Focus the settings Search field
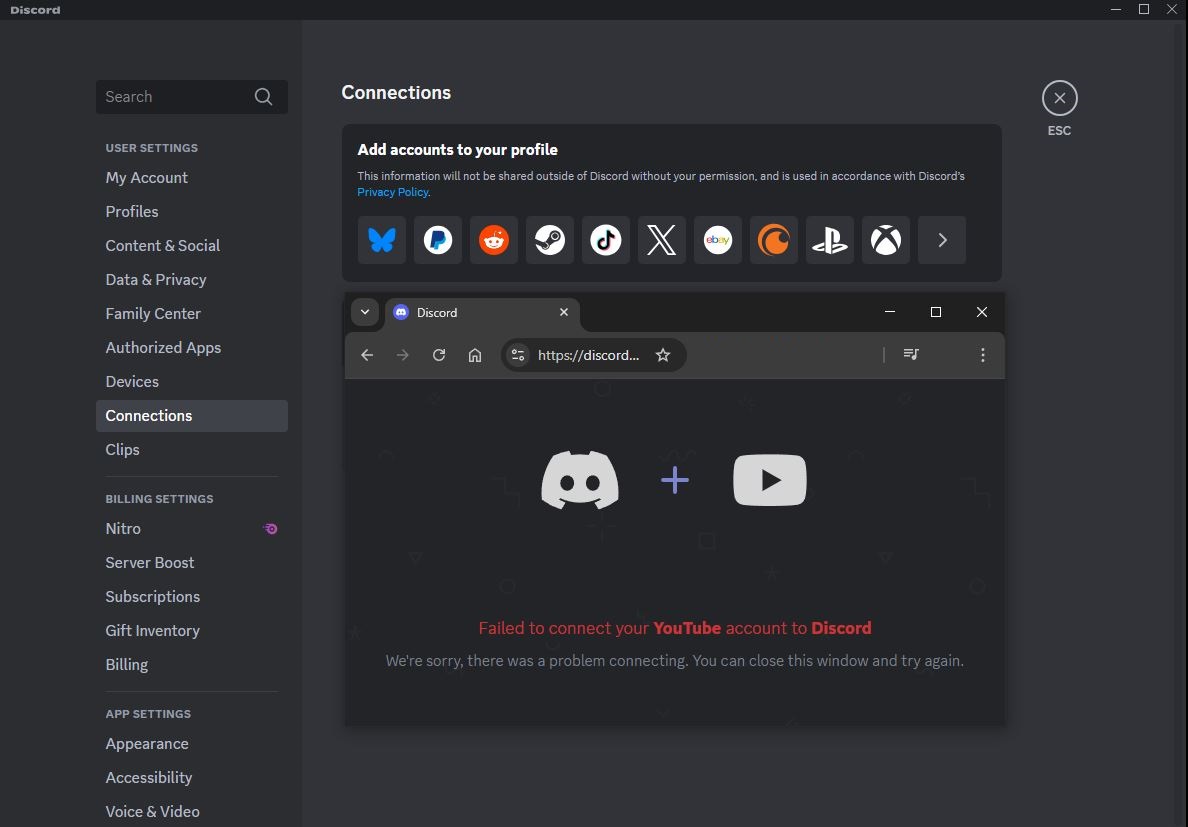 tap(192, 97)
